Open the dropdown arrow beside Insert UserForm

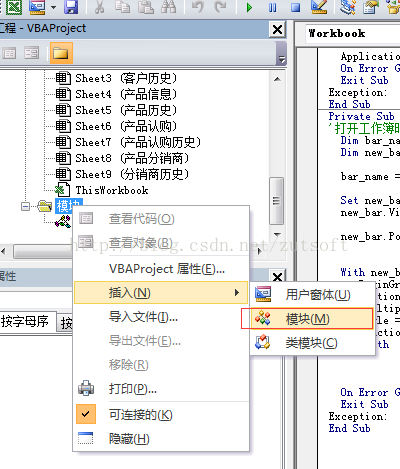coord(54,7)
